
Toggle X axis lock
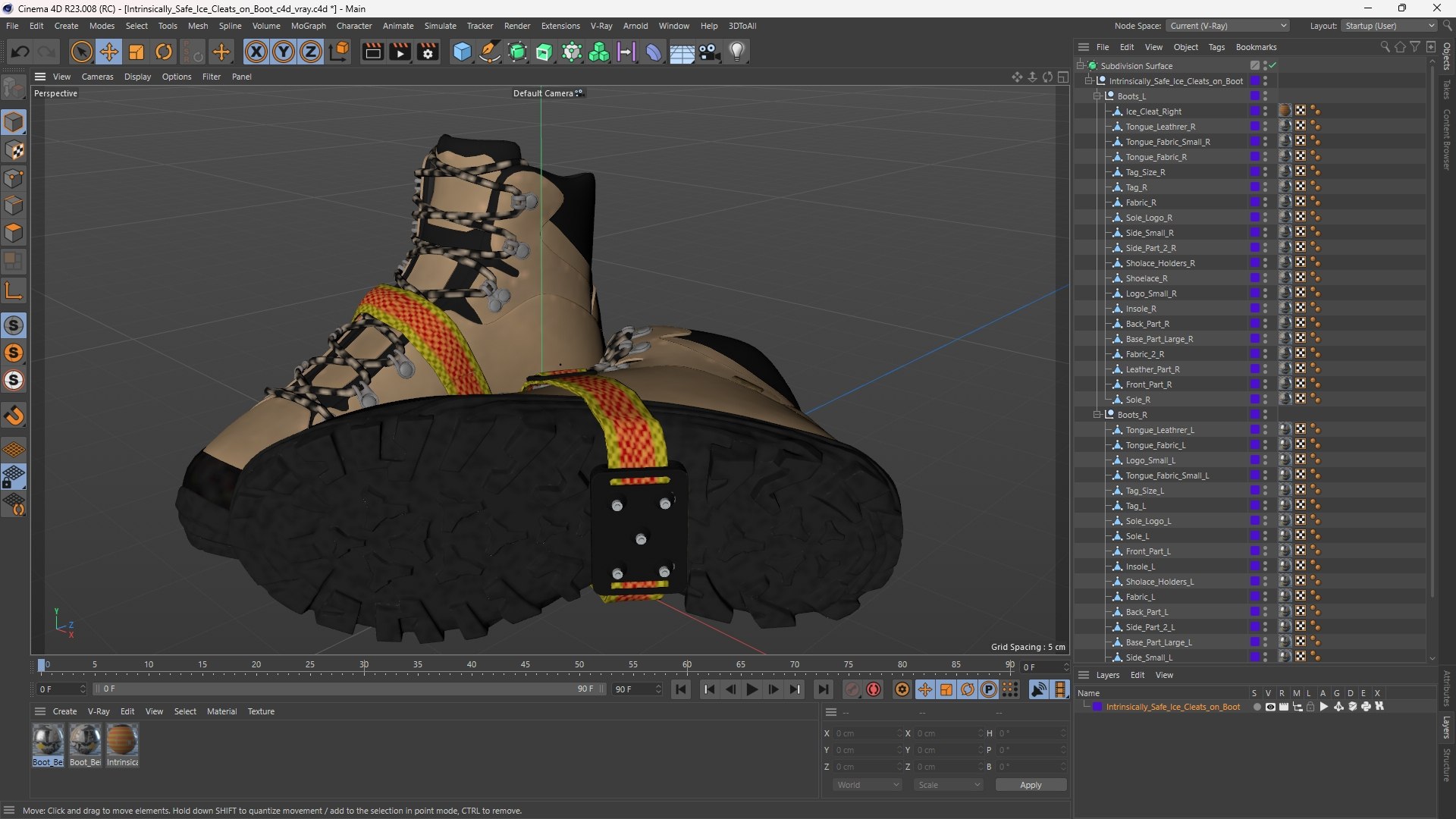tap(256, 52)
